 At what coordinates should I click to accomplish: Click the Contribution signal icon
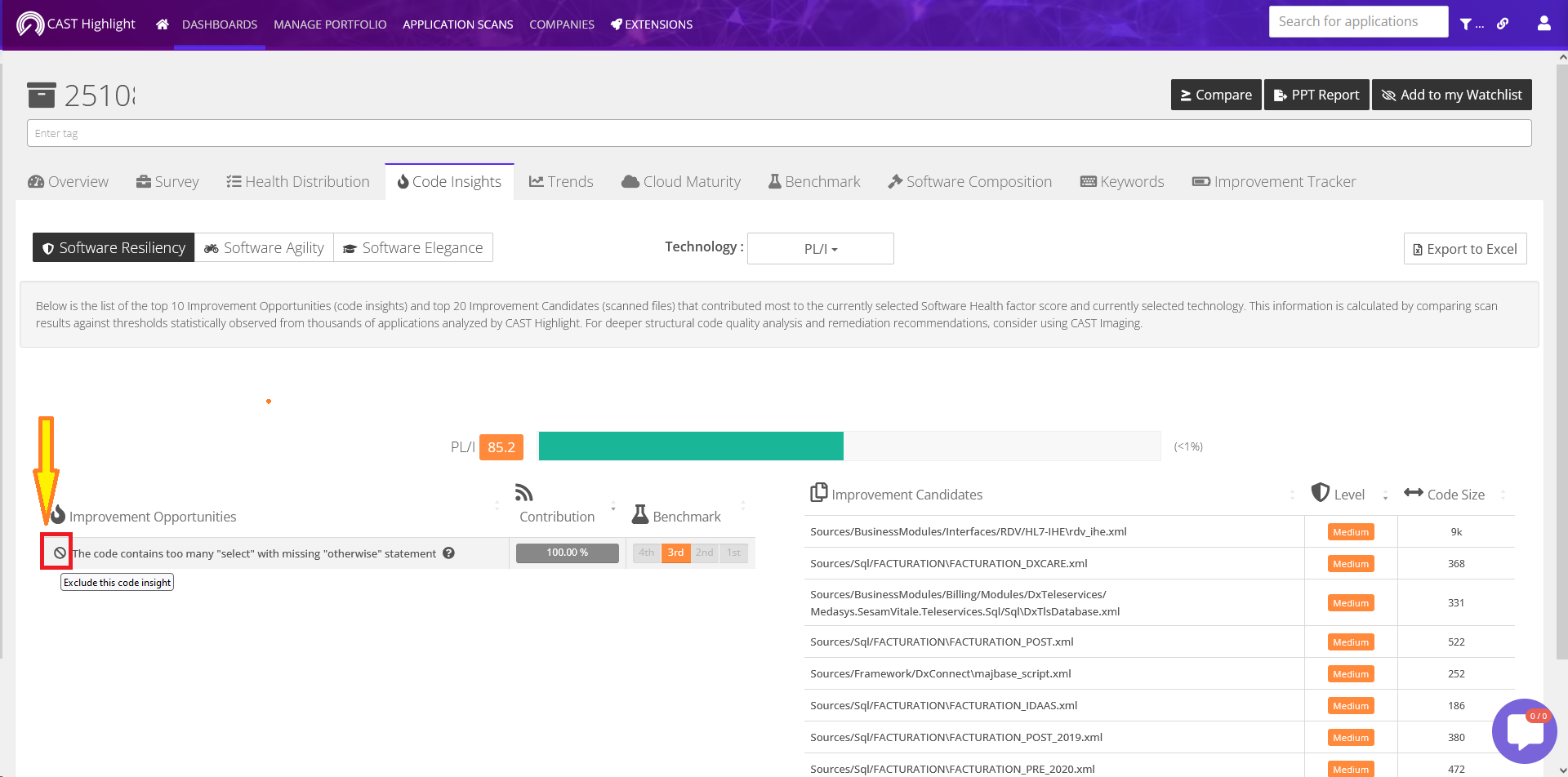coord(524,493)
